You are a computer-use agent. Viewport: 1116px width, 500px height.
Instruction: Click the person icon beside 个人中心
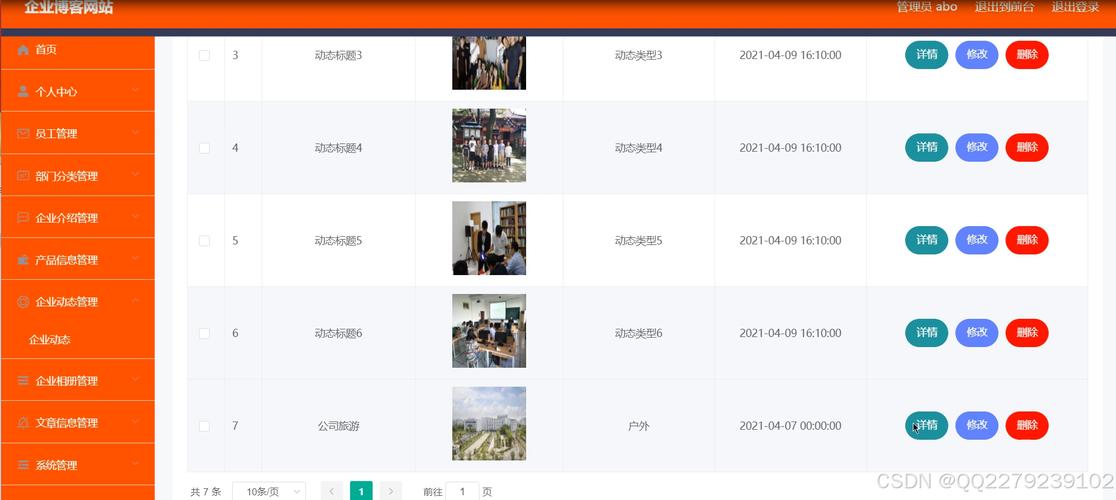point(23,92)
